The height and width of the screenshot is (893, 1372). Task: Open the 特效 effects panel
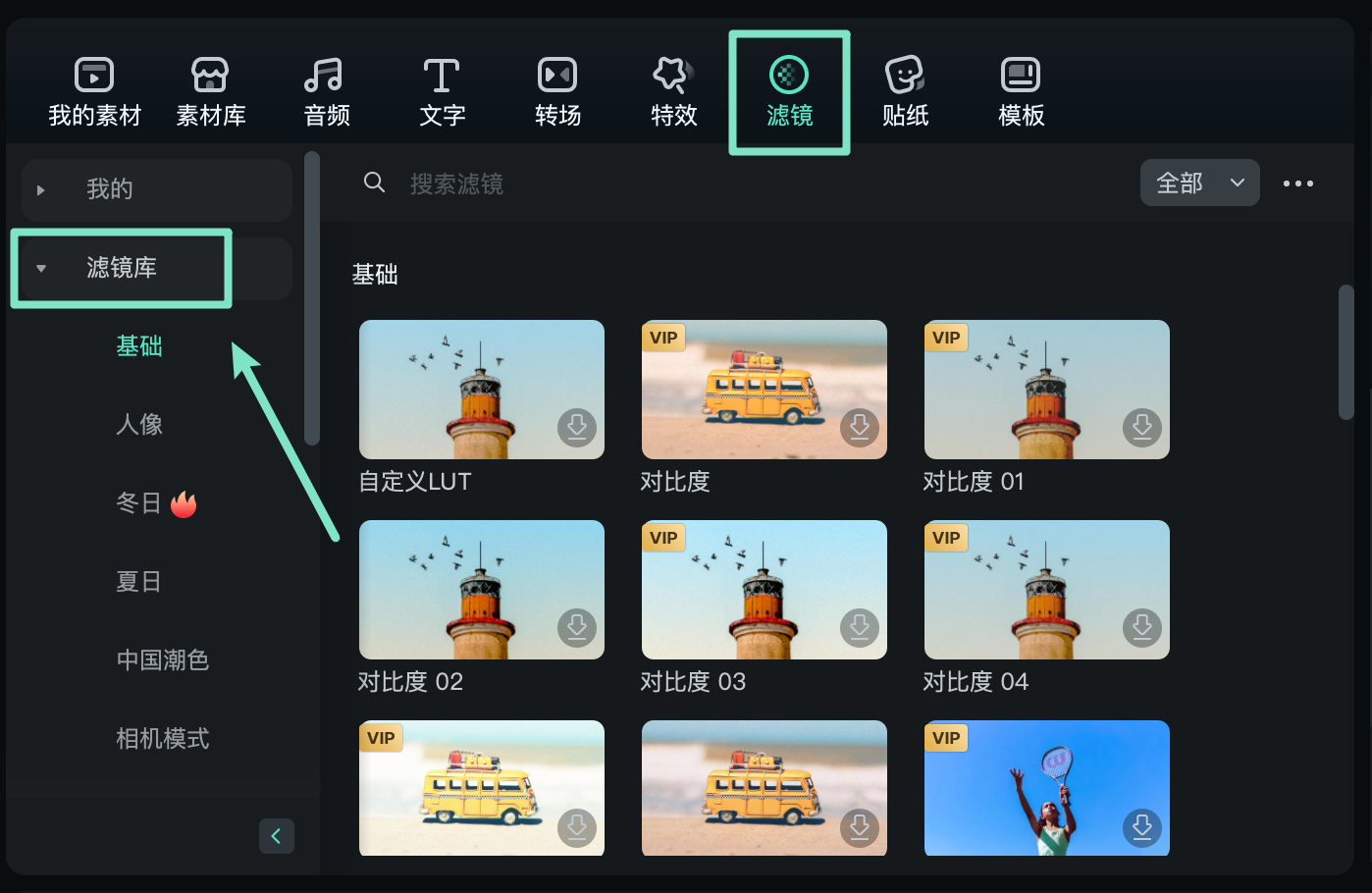pyautogui.click(x=673, y=90)
